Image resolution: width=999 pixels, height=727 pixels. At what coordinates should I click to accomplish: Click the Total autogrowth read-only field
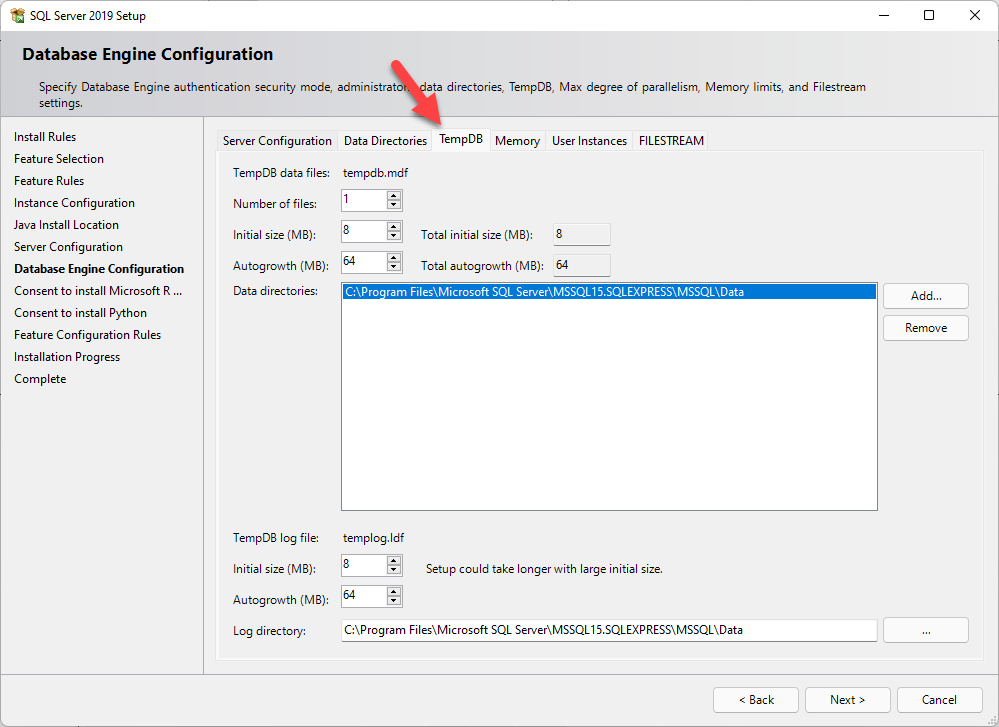click(x=582, y=265)
